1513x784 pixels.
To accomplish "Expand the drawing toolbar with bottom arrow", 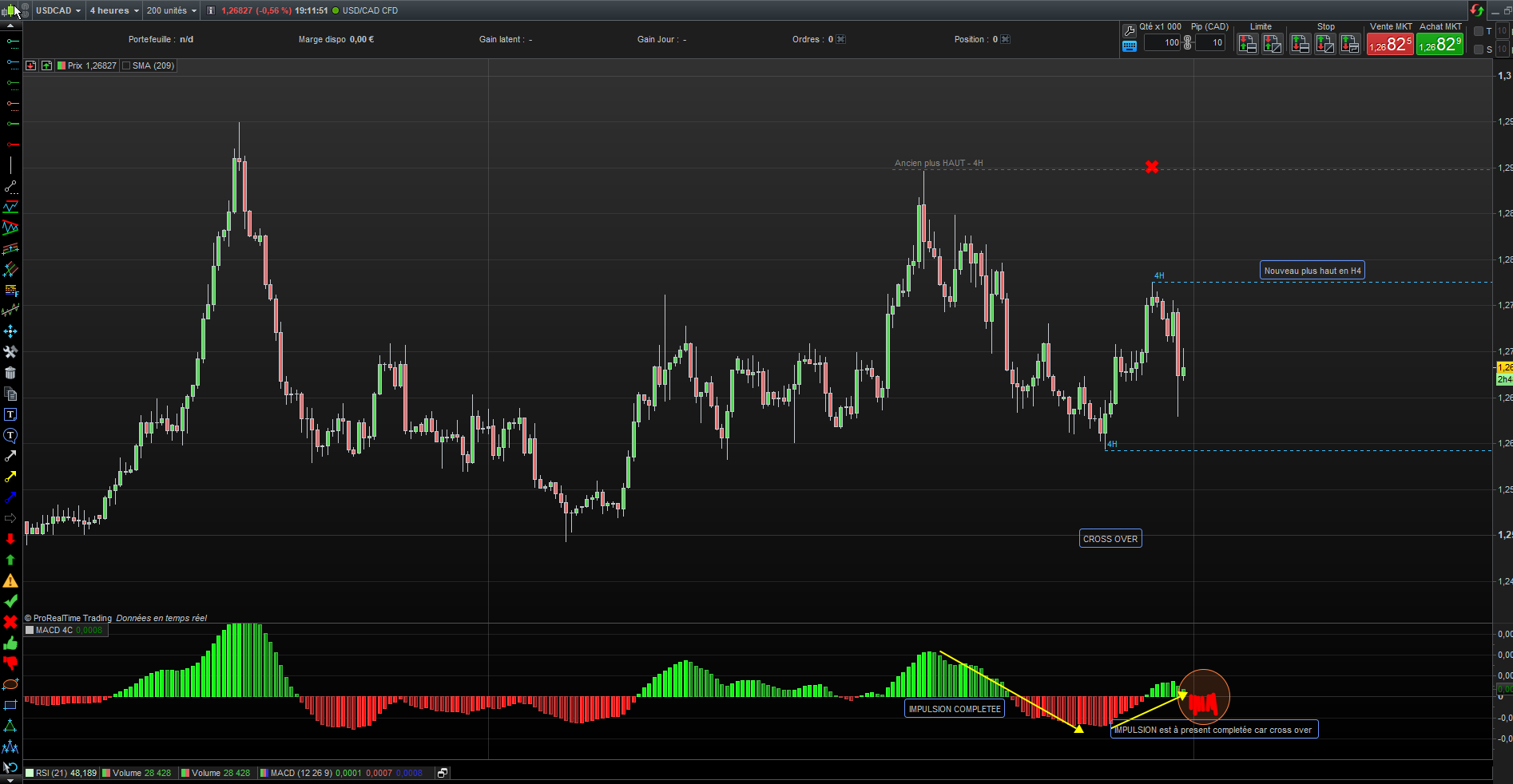I will point(10,780).
